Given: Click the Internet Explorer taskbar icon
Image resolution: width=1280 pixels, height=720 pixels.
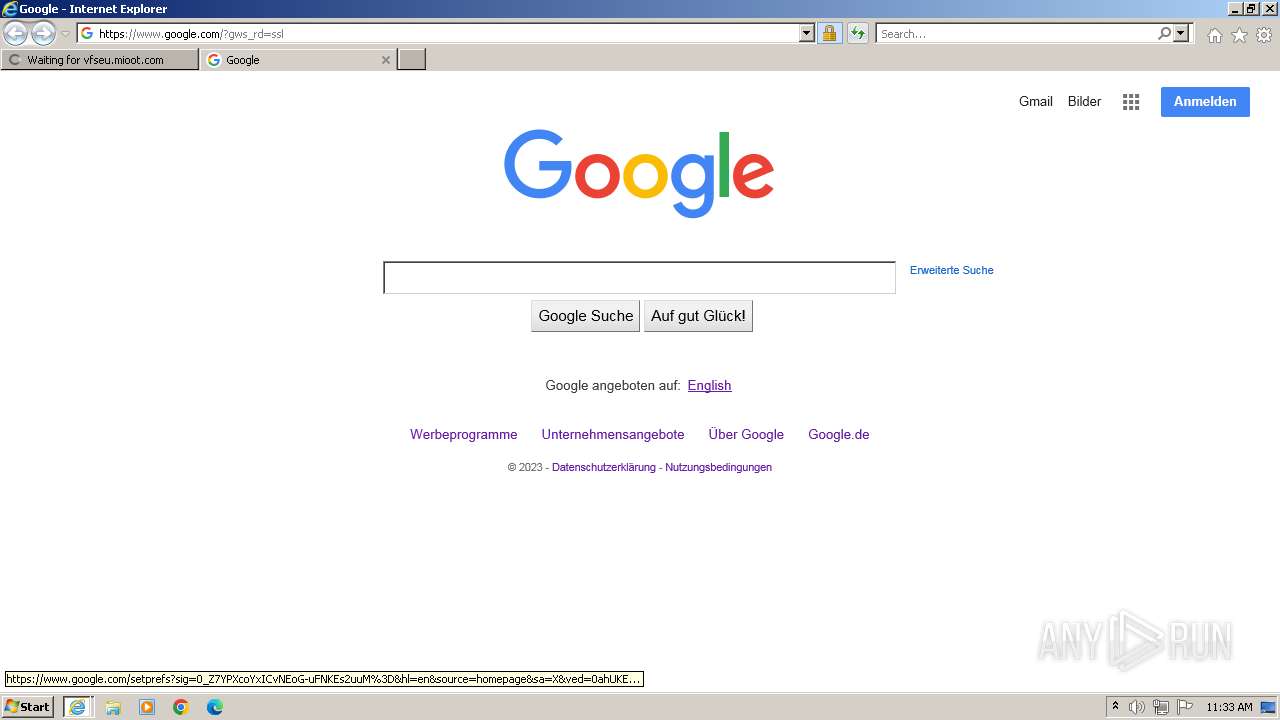Looking at the screenshot, I should click(x=78, y=707).
